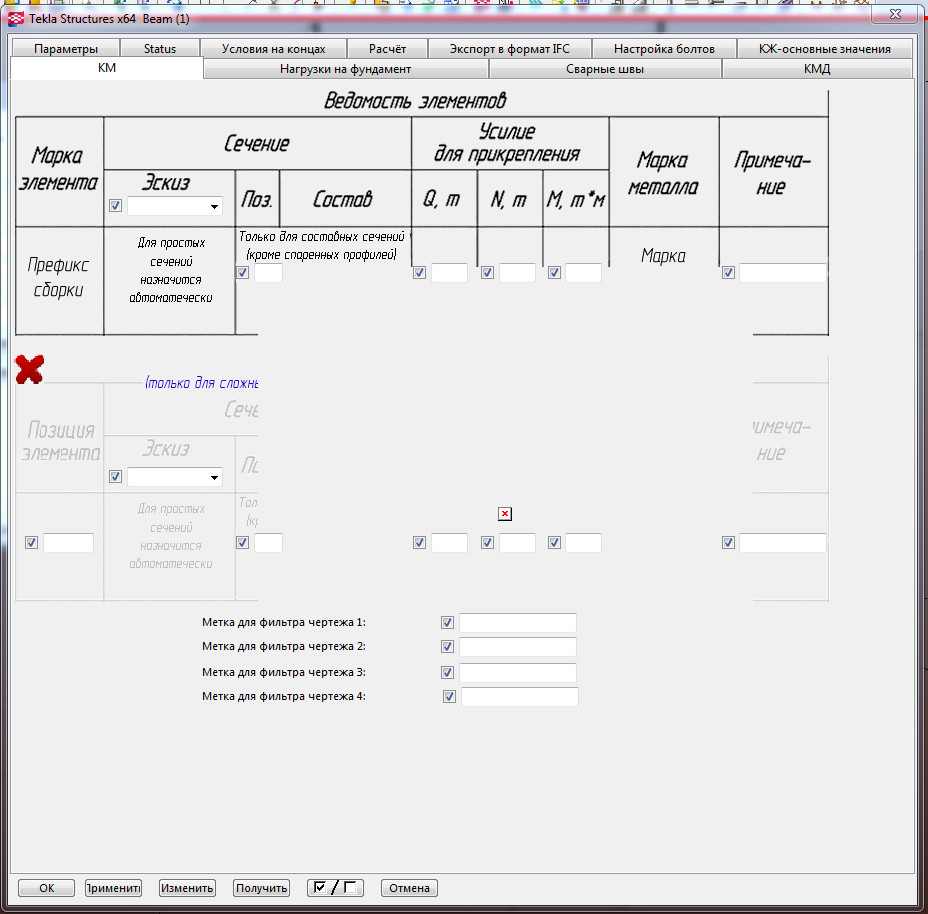
Task: Toggle all checkboxes on/off button
Action: (335, 888)
